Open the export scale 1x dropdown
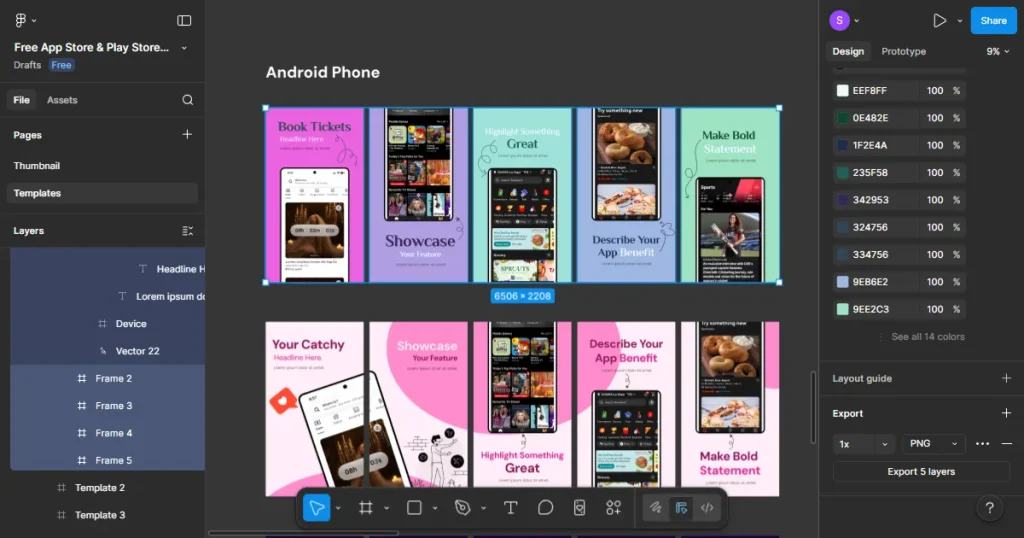 [863, 444]
